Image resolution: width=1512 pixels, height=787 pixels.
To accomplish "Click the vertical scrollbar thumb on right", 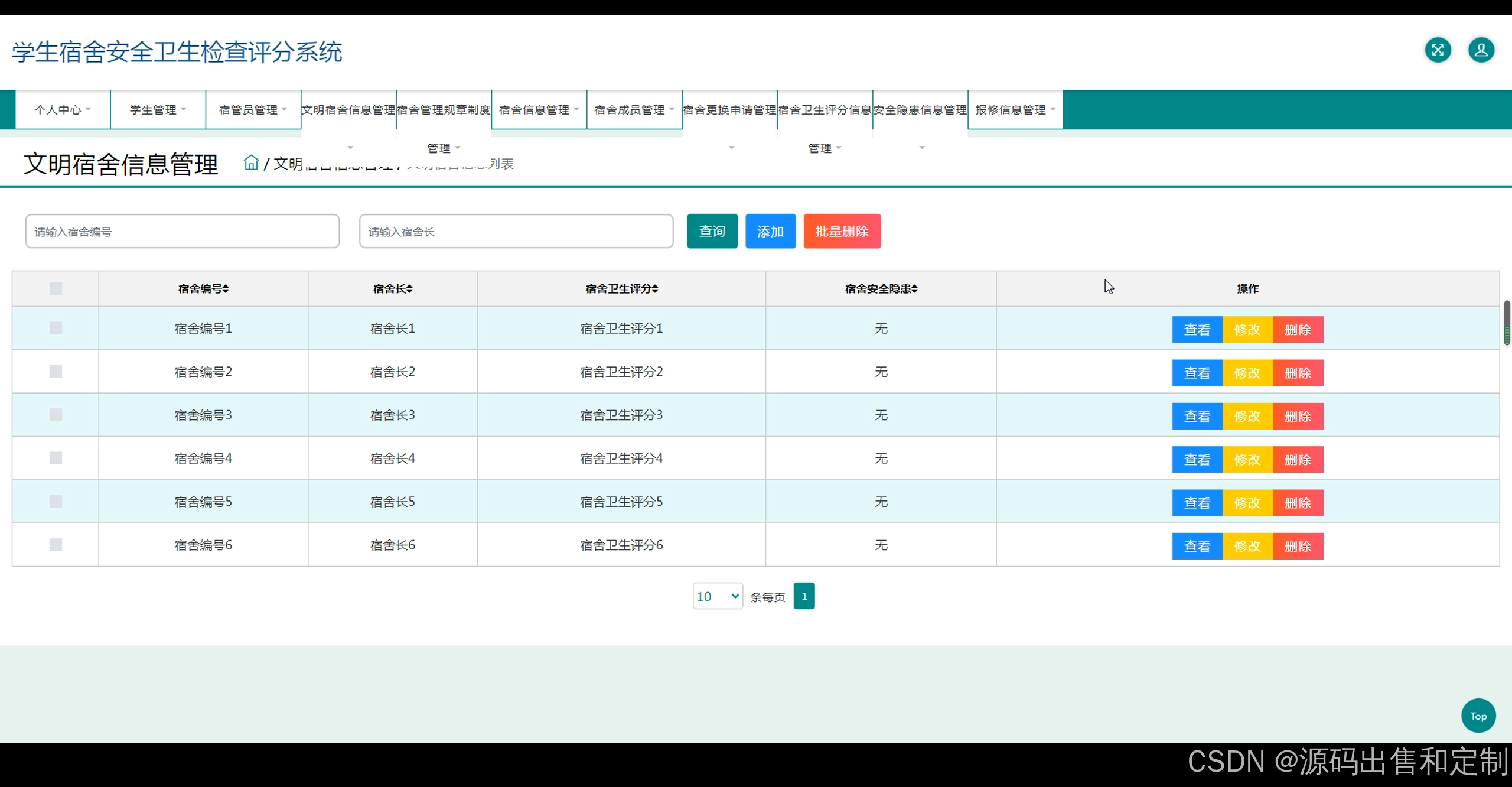I will [x=1507, y=322].
